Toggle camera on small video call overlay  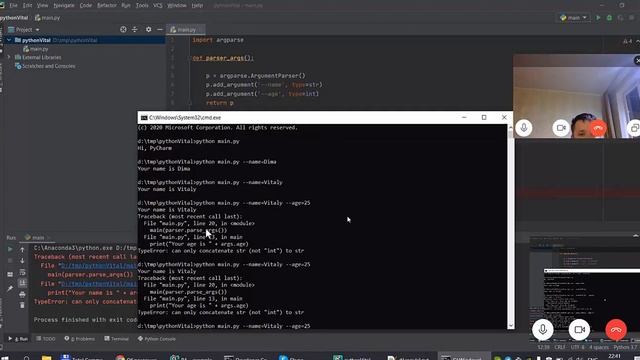coord(561,128)
